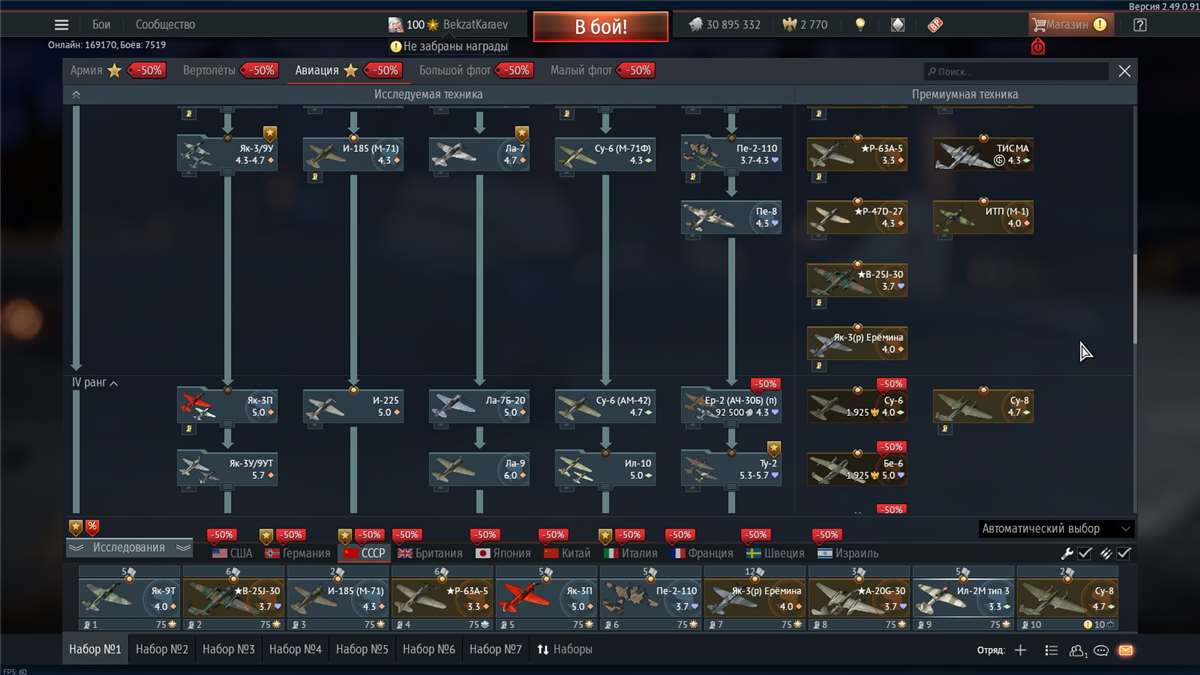Open the hamburger main menu
The height and width of the screenshot is (675, 1200).
62,25
